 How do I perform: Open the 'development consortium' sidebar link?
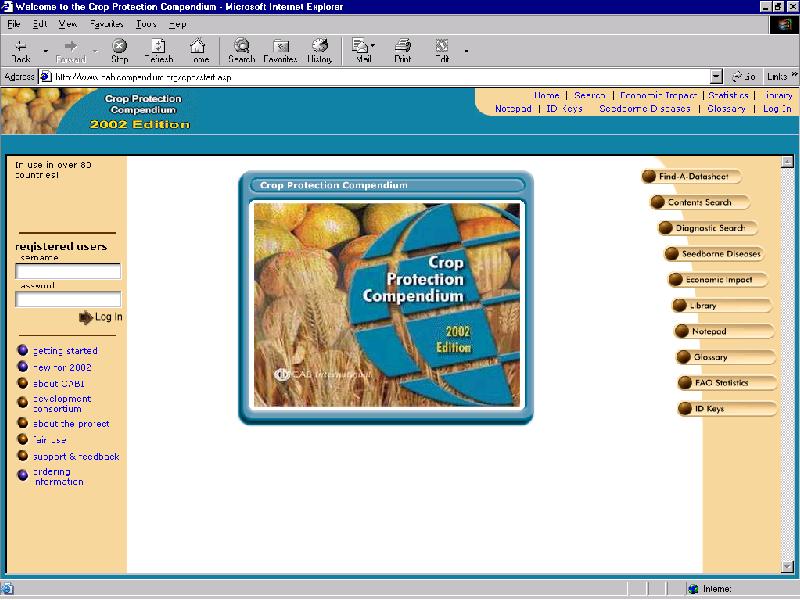[x=62, y=404]
